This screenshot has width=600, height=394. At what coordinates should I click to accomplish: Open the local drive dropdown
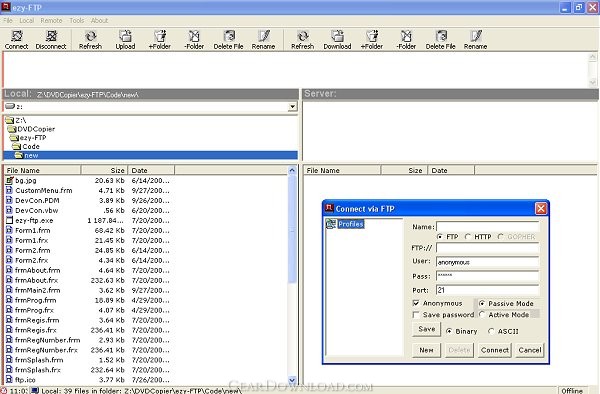(x=292, y=107)
